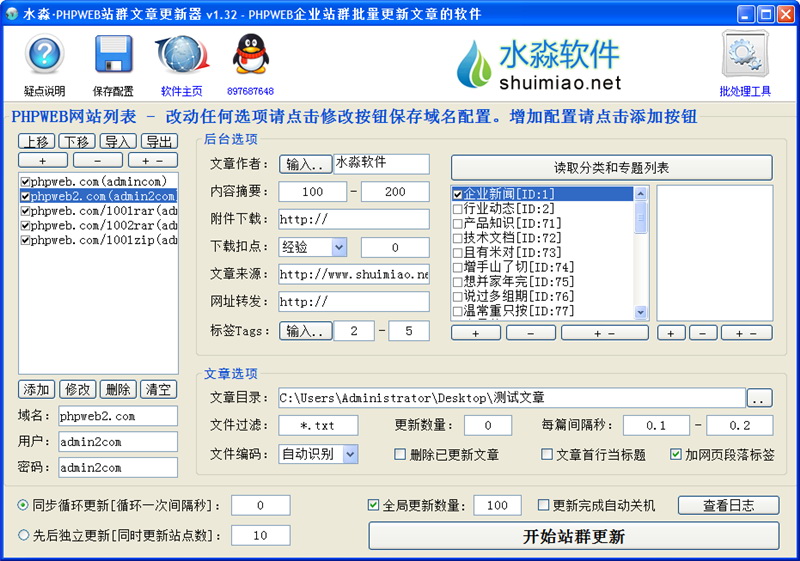Toggle 全局更新数量 checkbox

(373, 505)
